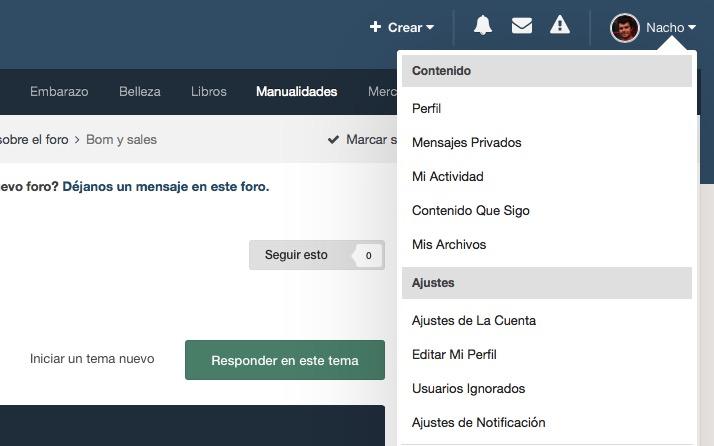Go to Mis Archivos
Screen dimensions: 714x446
546,244
